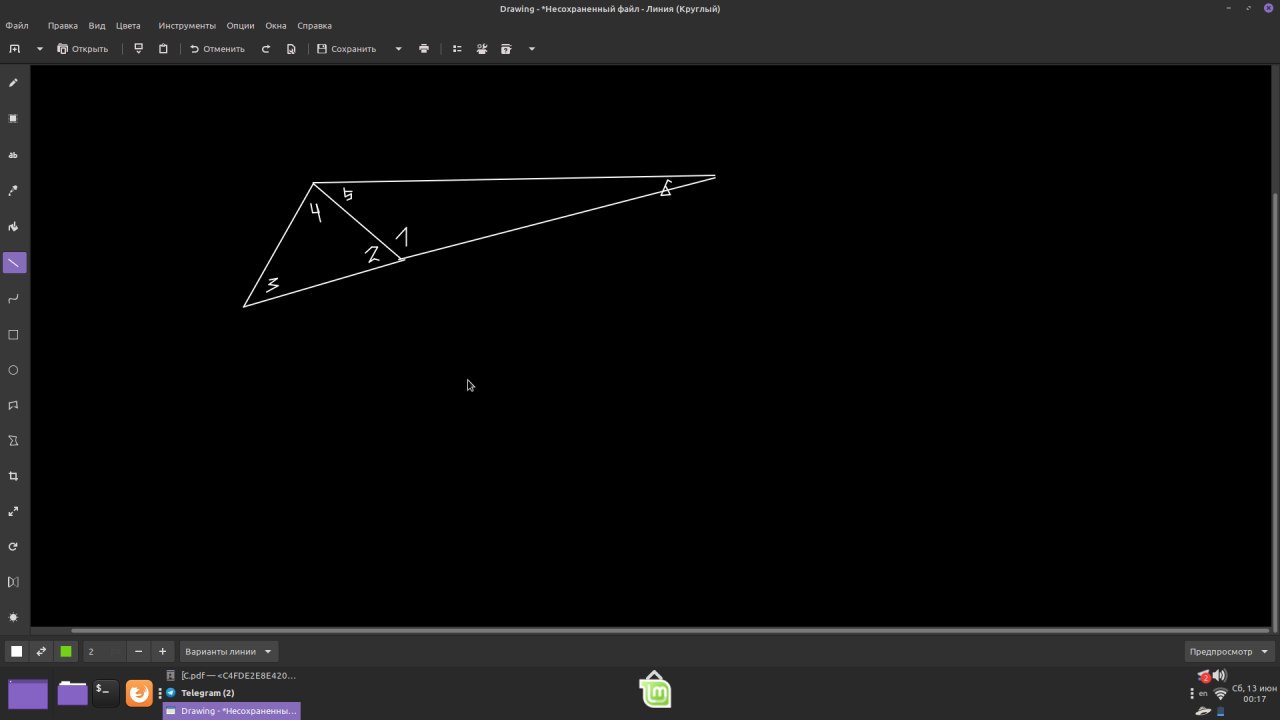Click the list options icon in toolbar
Screen dimensions: 1280x720
pyautogui.click(x=457, y=48)
